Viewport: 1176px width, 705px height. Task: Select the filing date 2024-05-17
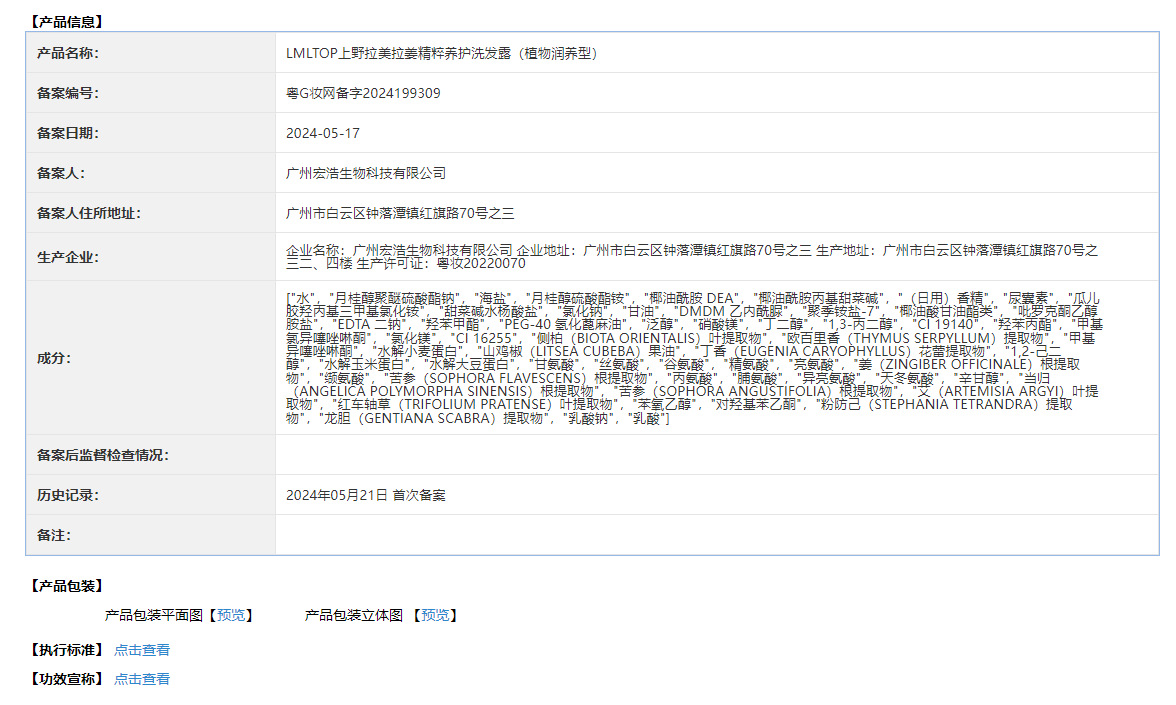(x=322, y=133)
